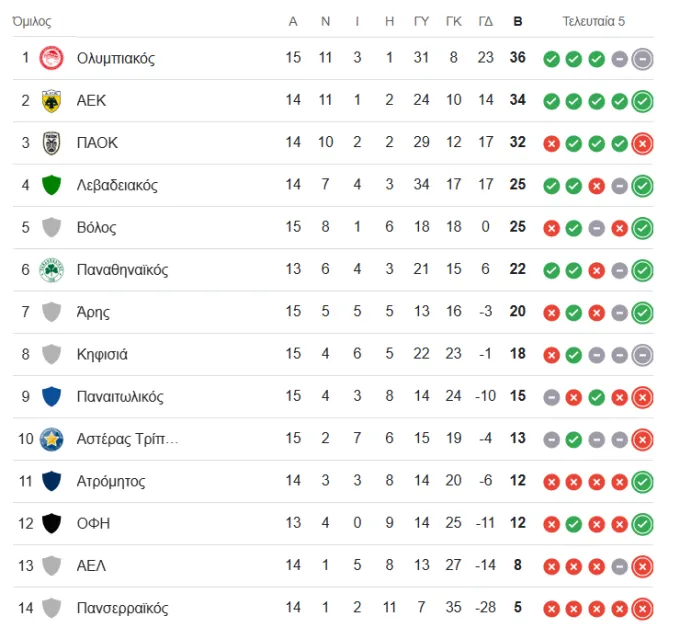The height and width of the screenshot is (639, 680).
Task: Open the Πανσερραϊκός team row
Action: (x=333, y=608)
